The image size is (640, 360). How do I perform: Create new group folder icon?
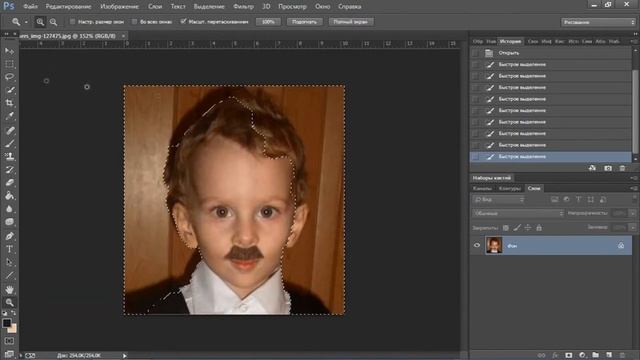coord(596,355)
